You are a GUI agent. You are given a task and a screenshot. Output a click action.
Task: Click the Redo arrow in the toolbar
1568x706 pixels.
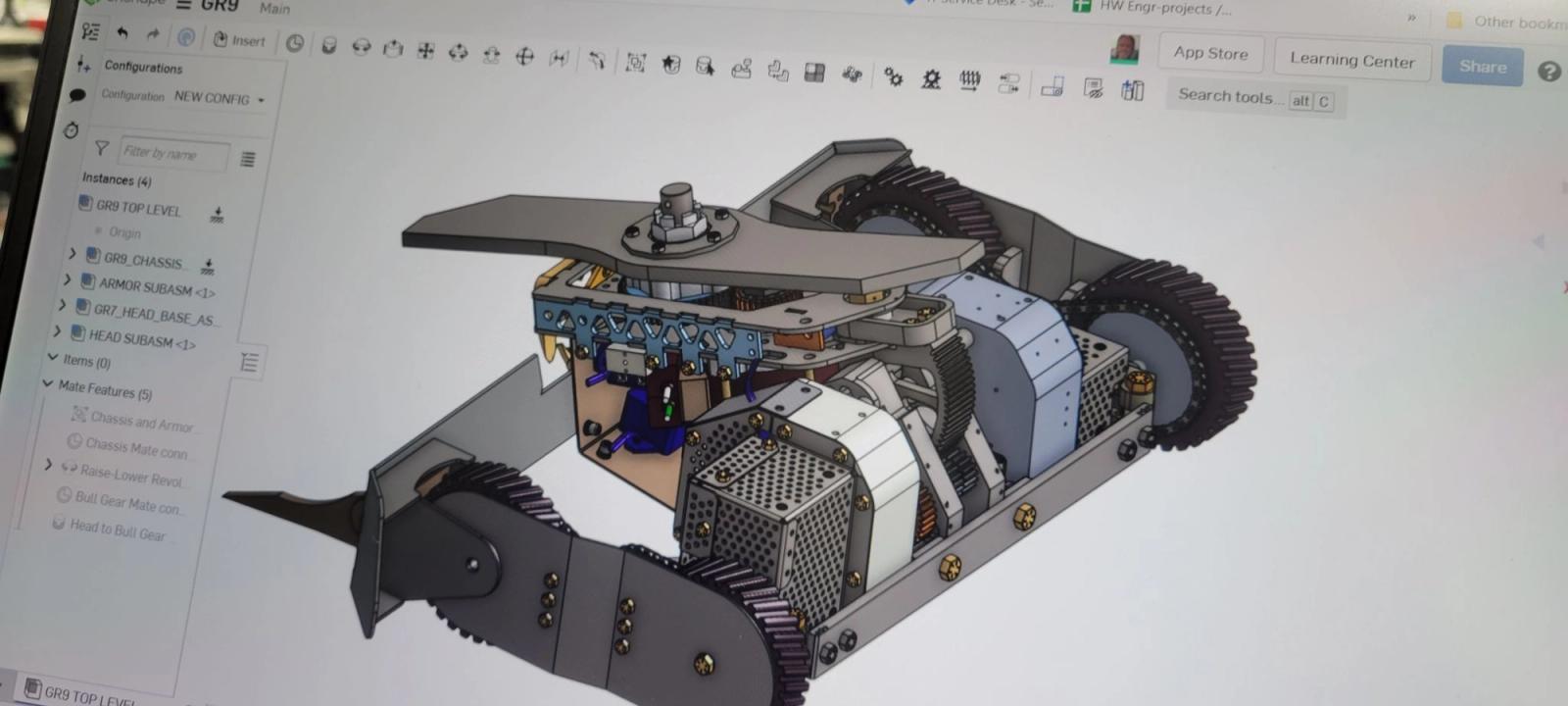(x=153, y=34)
